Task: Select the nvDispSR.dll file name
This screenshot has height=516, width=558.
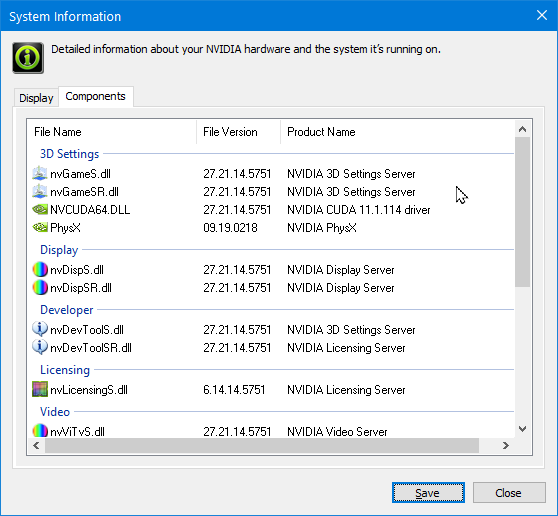Action: [x=81, y=288]
